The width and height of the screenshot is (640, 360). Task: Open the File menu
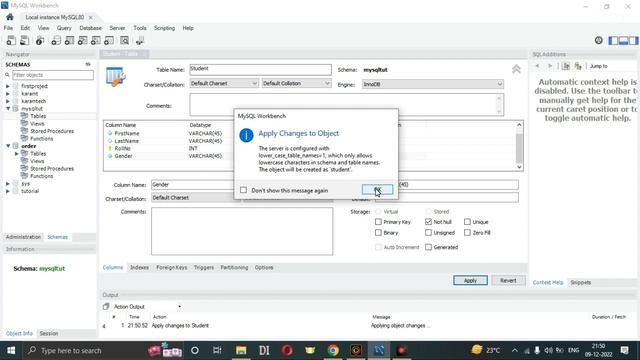(x=8, y=28)
